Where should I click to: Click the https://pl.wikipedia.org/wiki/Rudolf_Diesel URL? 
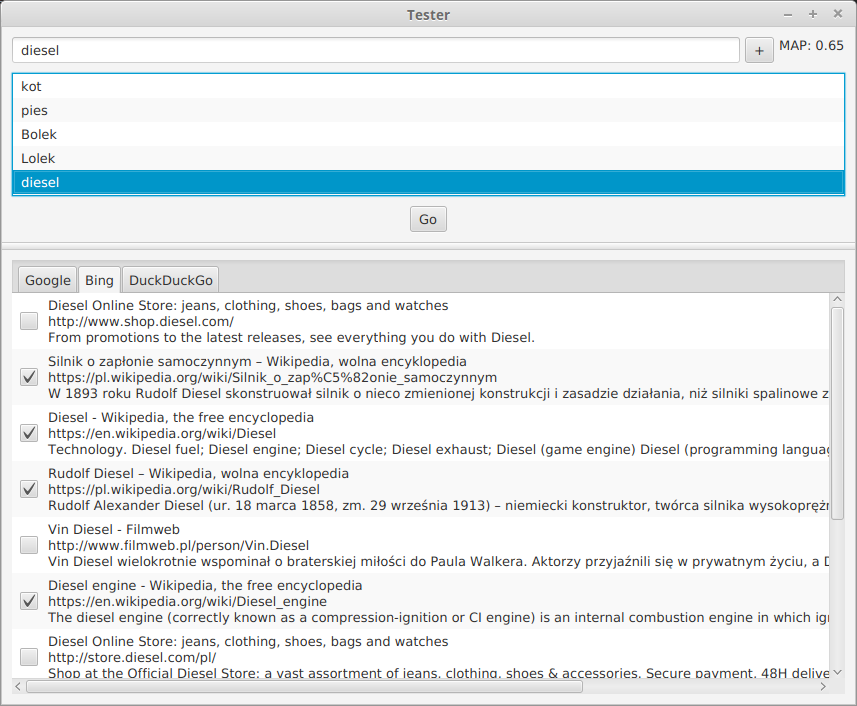pyautogui.click(x=184, y=490)
